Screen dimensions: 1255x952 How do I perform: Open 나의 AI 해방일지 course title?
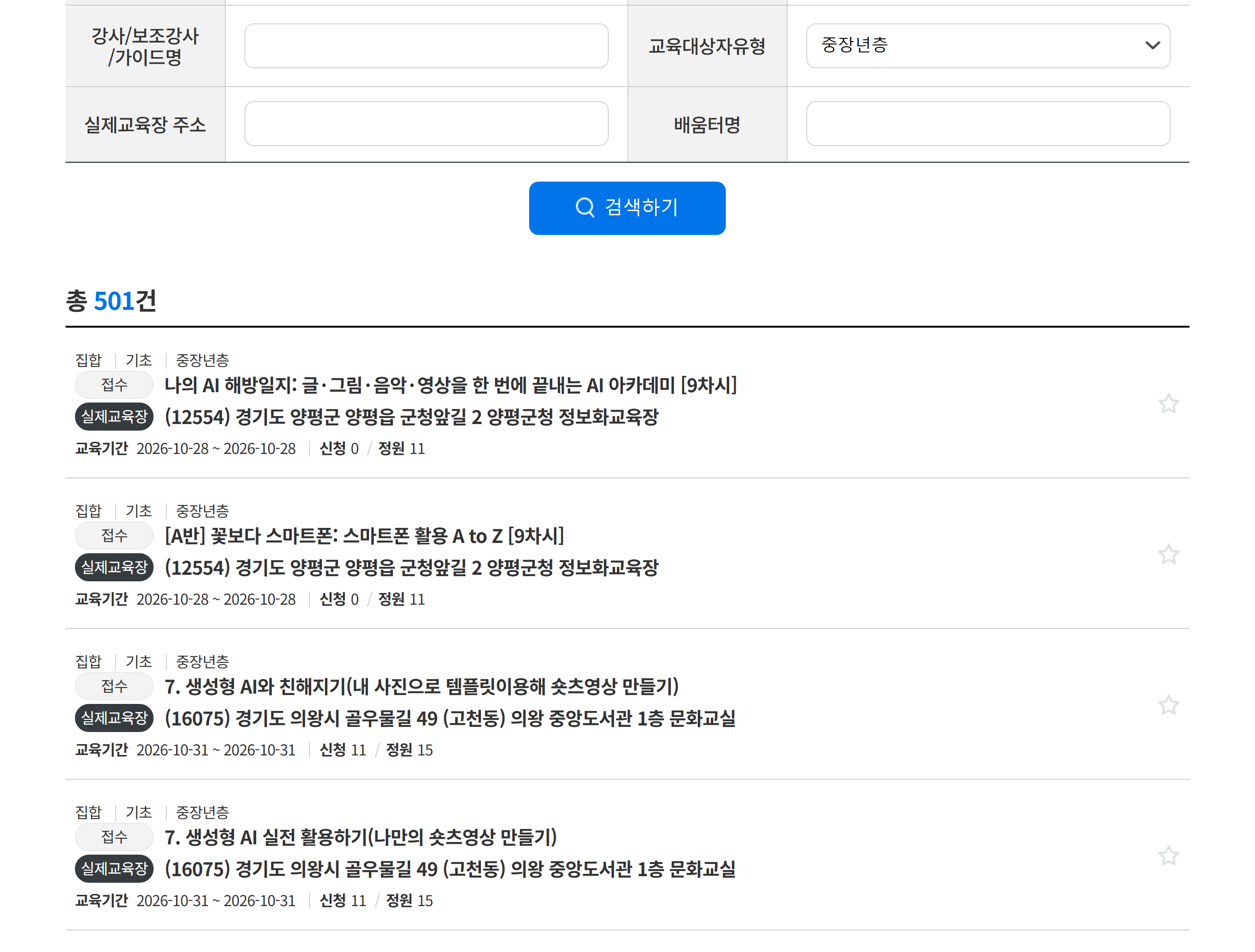pos(450,385)
